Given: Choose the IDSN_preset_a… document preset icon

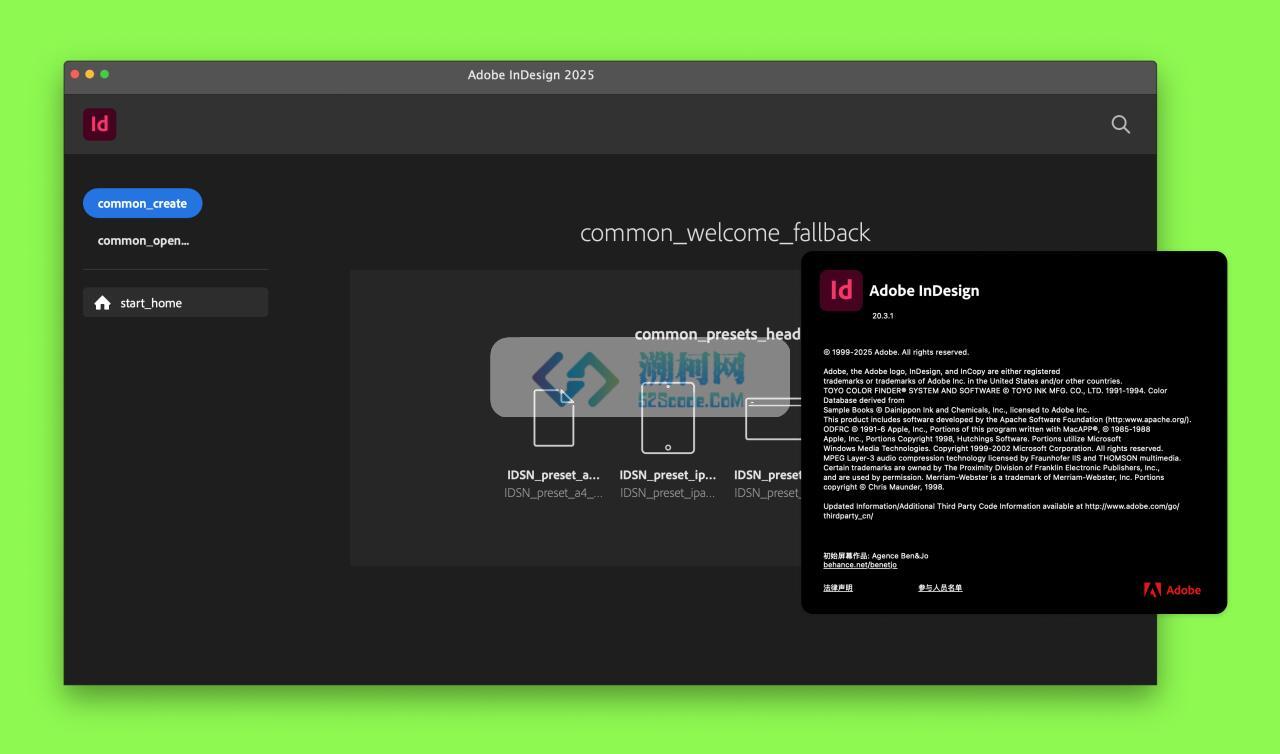Looking at the screenshot, I should [x=554, y=417].
